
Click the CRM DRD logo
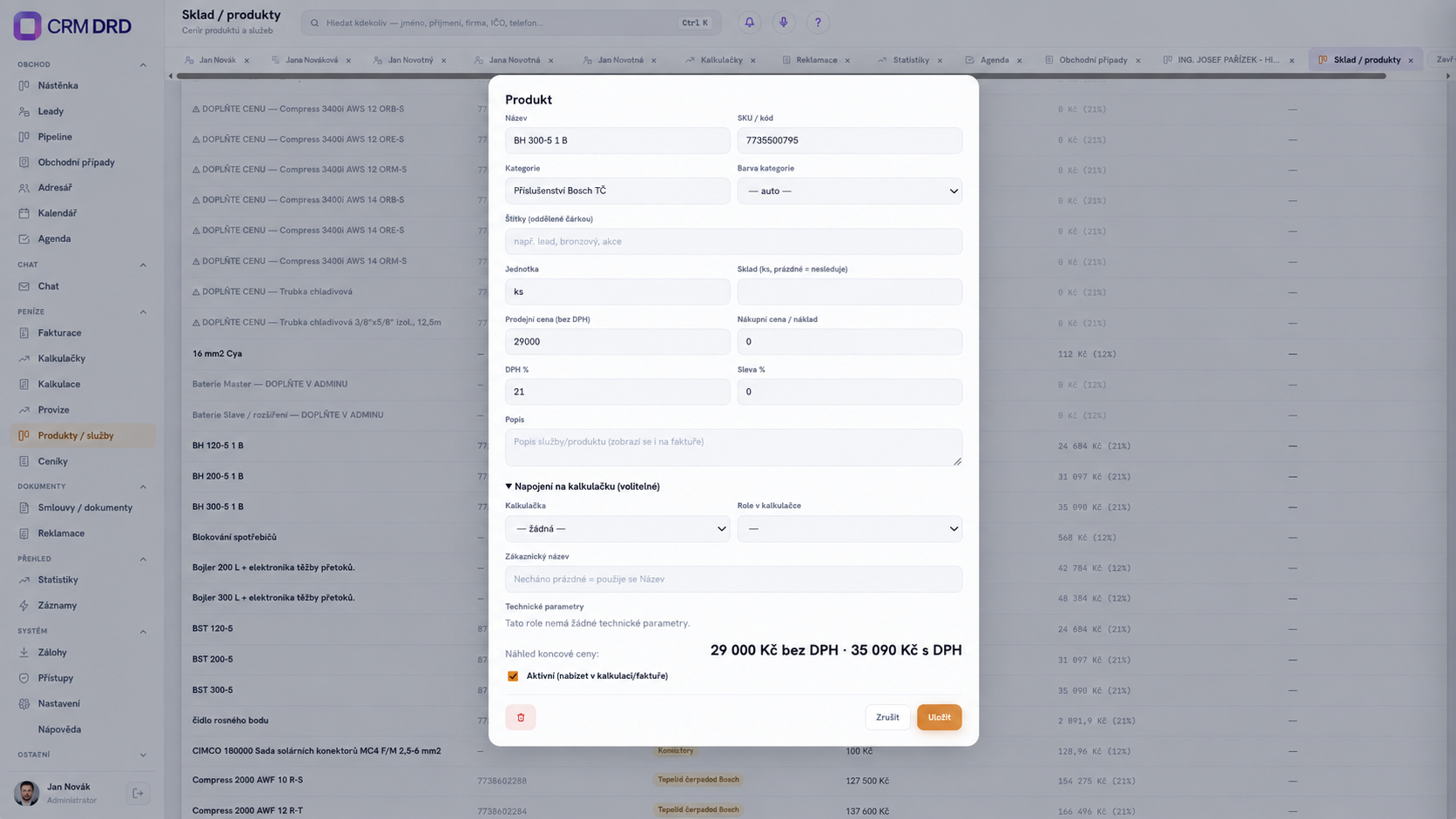pyautogui.click(x=72, y=26)
